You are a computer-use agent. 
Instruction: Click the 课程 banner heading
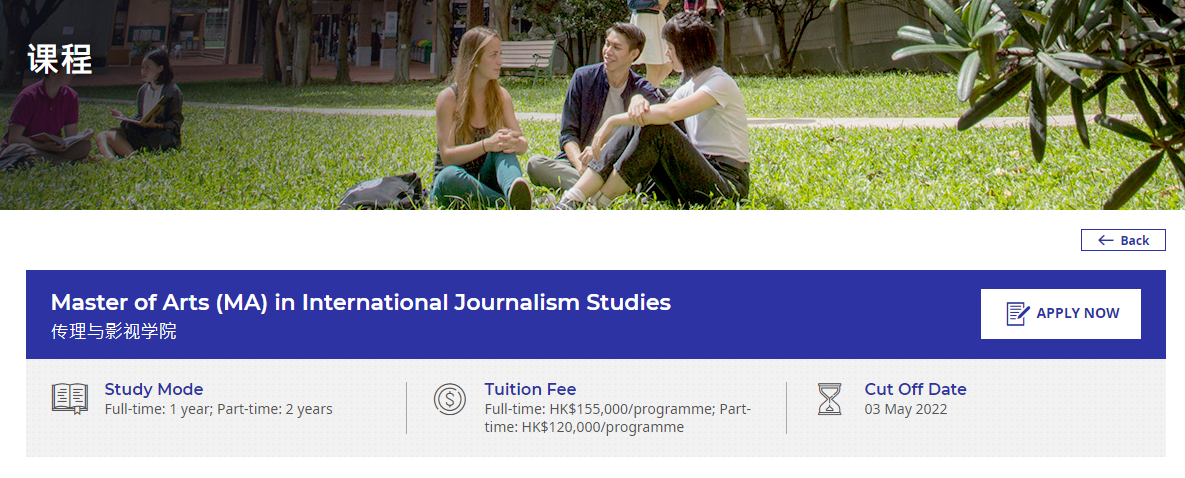coord(60,58)
